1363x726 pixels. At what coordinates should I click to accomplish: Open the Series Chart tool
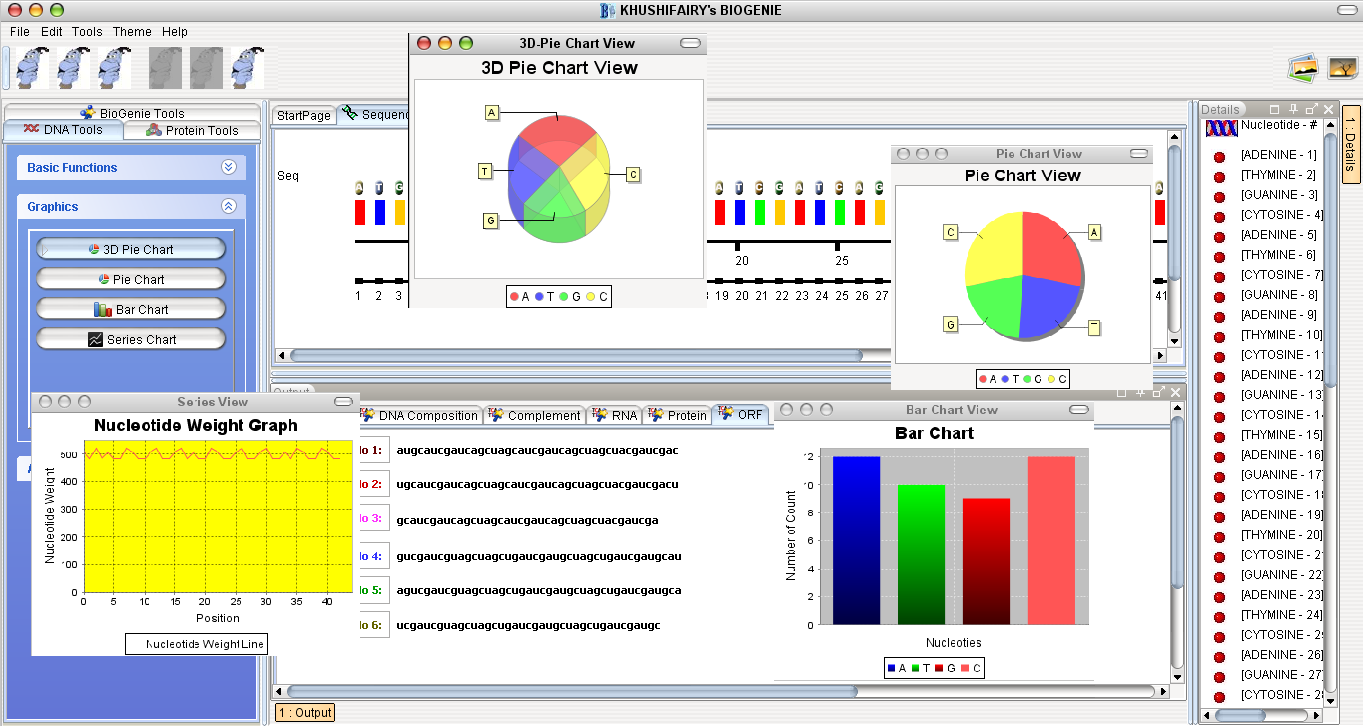point(131,338)
